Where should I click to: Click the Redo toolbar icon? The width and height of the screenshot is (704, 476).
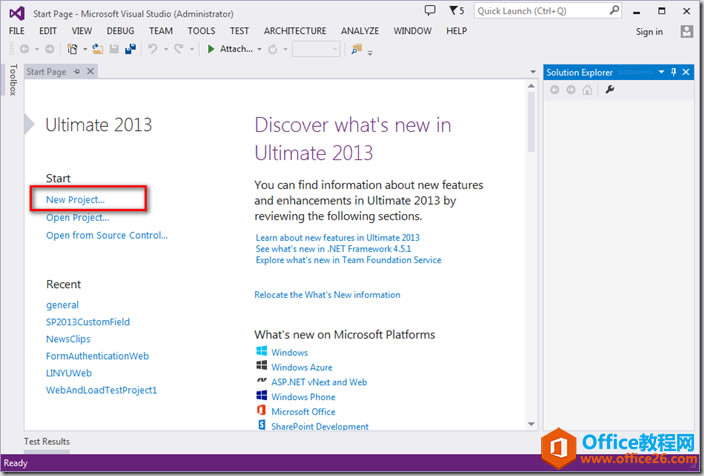point(179,49)
